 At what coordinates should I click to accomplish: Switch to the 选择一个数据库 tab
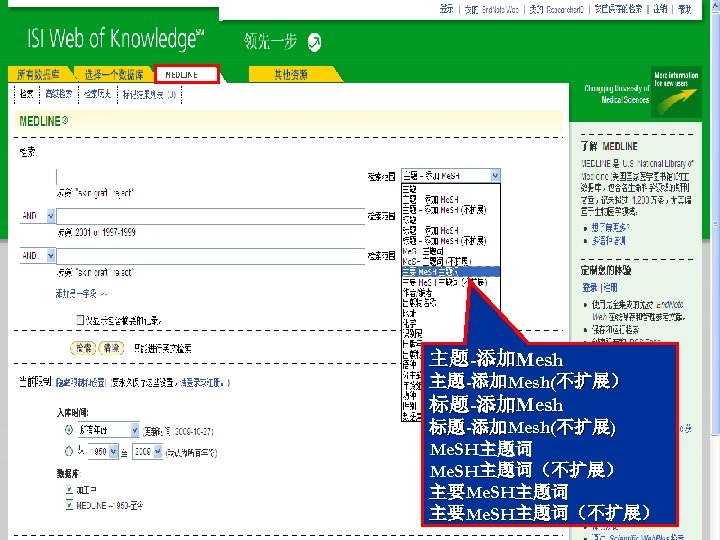click(114, 74)
